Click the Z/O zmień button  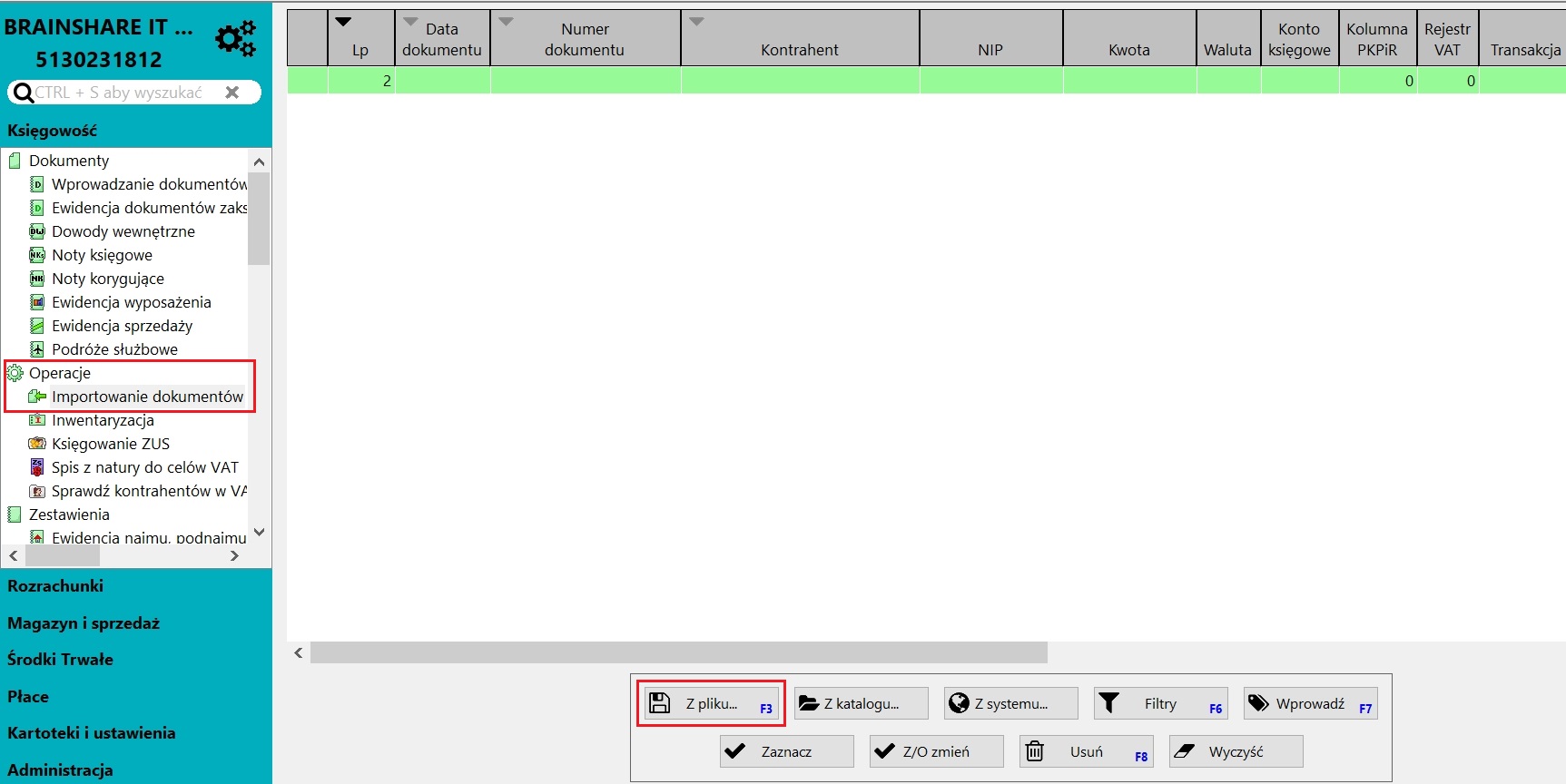(x=937, y=751)
